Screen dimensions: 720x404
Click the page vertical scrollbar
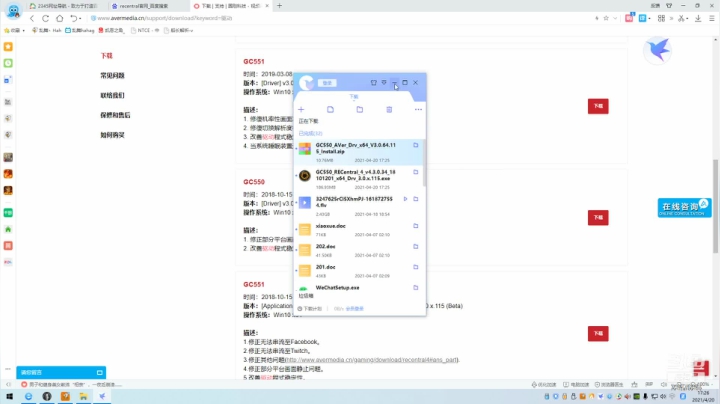[x=715, y=206]
